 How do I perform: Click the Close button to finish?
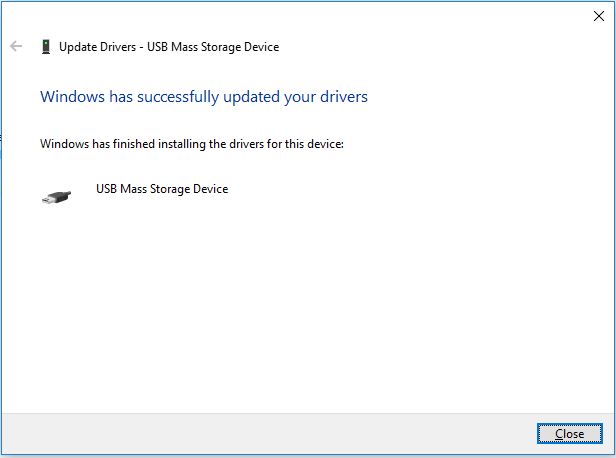click(x=569, y=434)
